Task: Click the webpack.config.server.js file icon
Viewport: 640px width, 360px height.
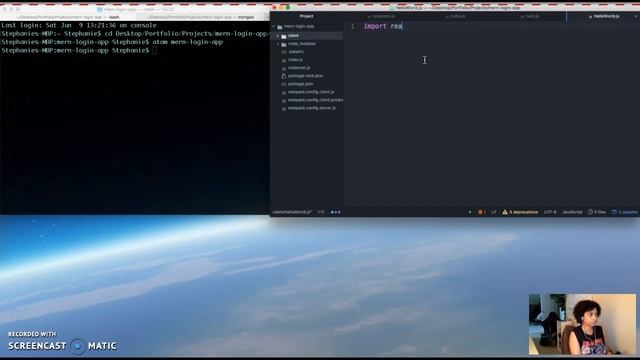Action: point(284,109)
